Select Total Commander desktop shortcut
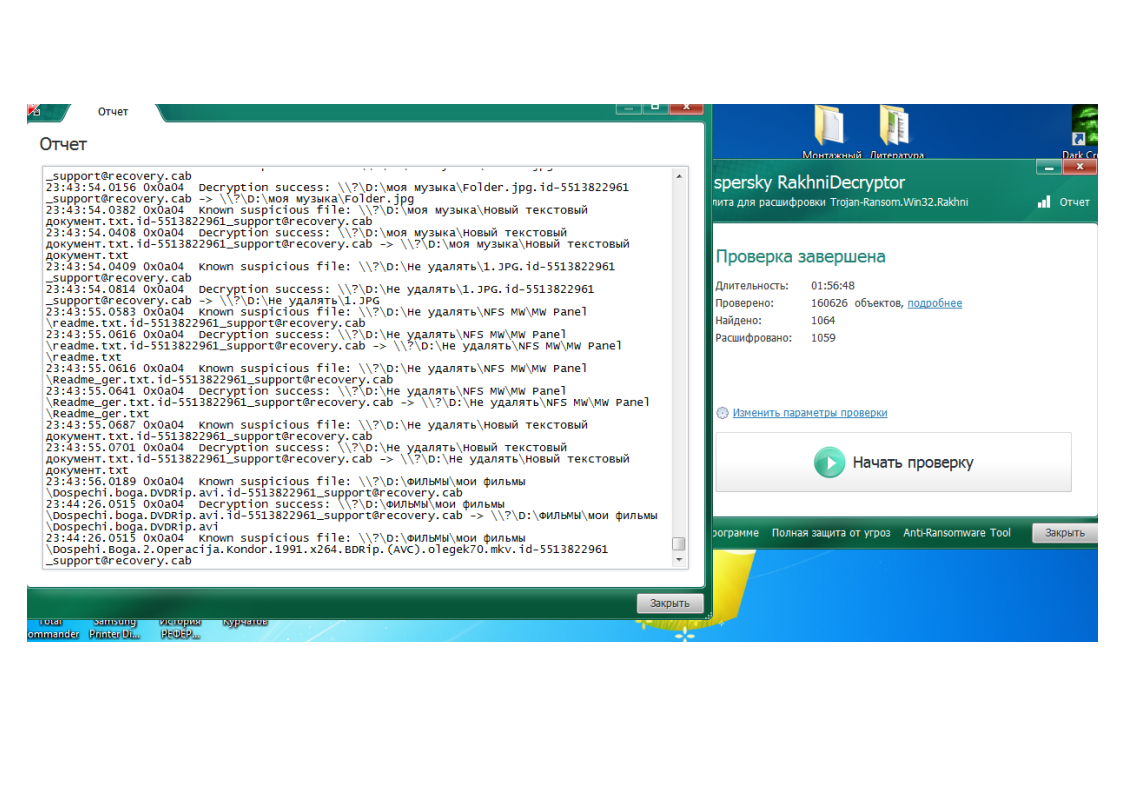Screen dimensions: 1122x793 53,628
